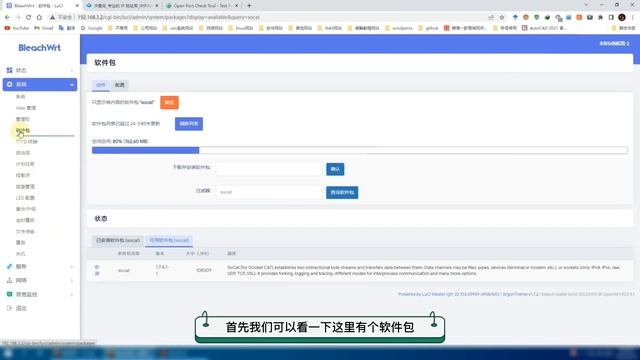Expand the services menu chevron
The height and width of the screenshot is (360, 640).
coord(72,267)
